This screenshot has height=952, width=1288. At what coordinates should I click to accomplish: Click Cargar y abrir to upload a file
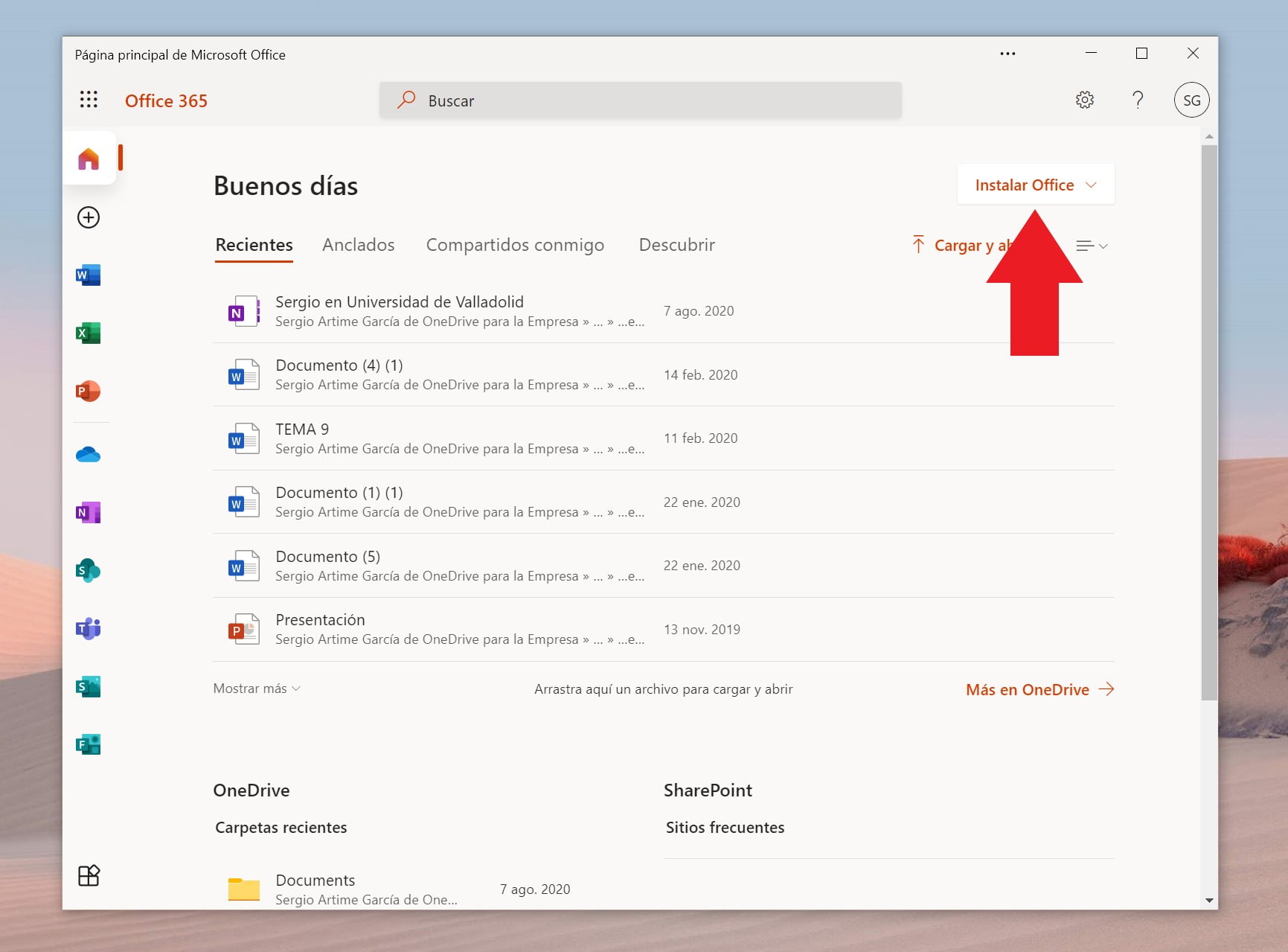(961, 245)
